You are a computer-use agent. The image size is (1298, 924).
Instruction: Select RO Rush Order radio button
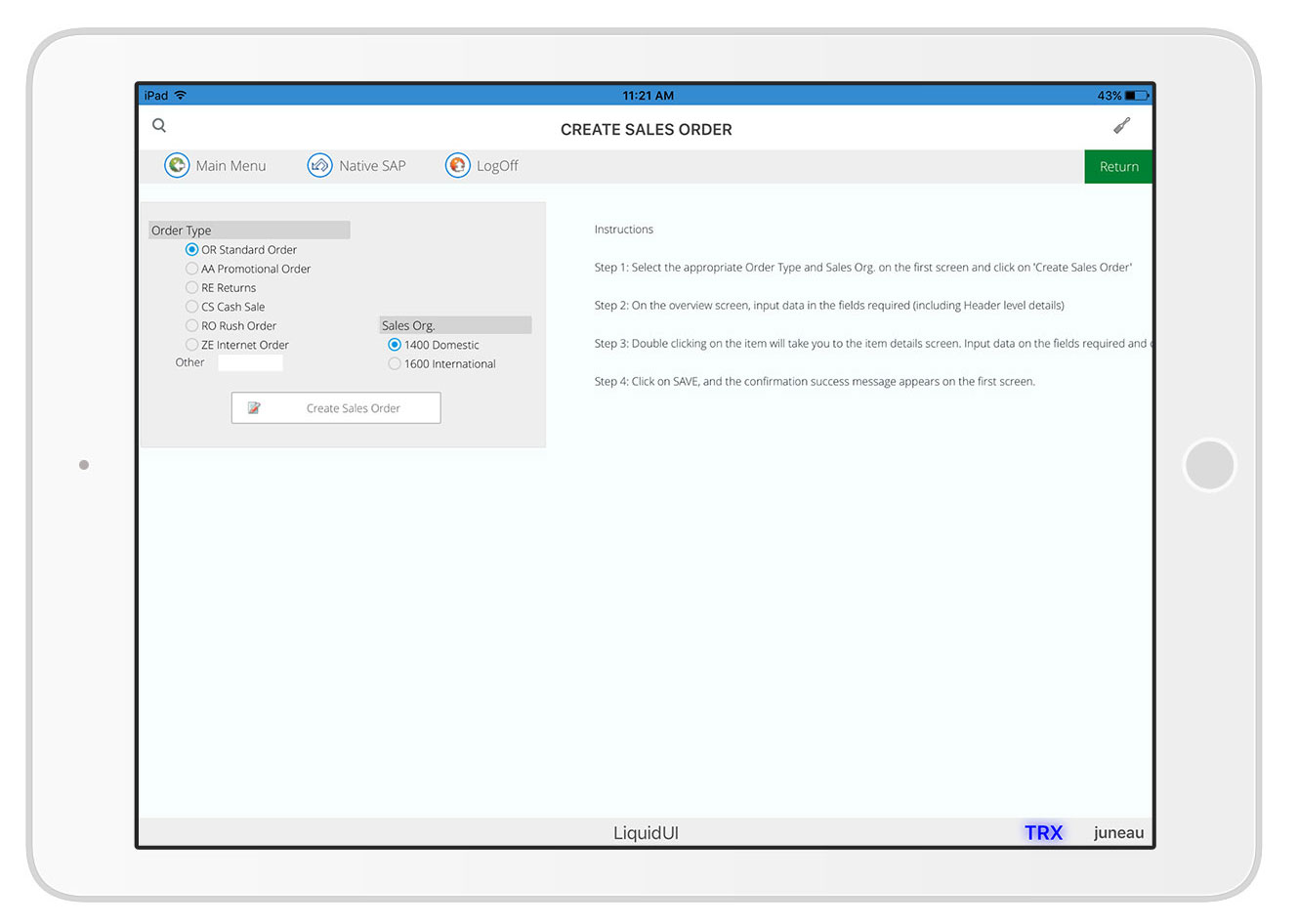[192, 326]
